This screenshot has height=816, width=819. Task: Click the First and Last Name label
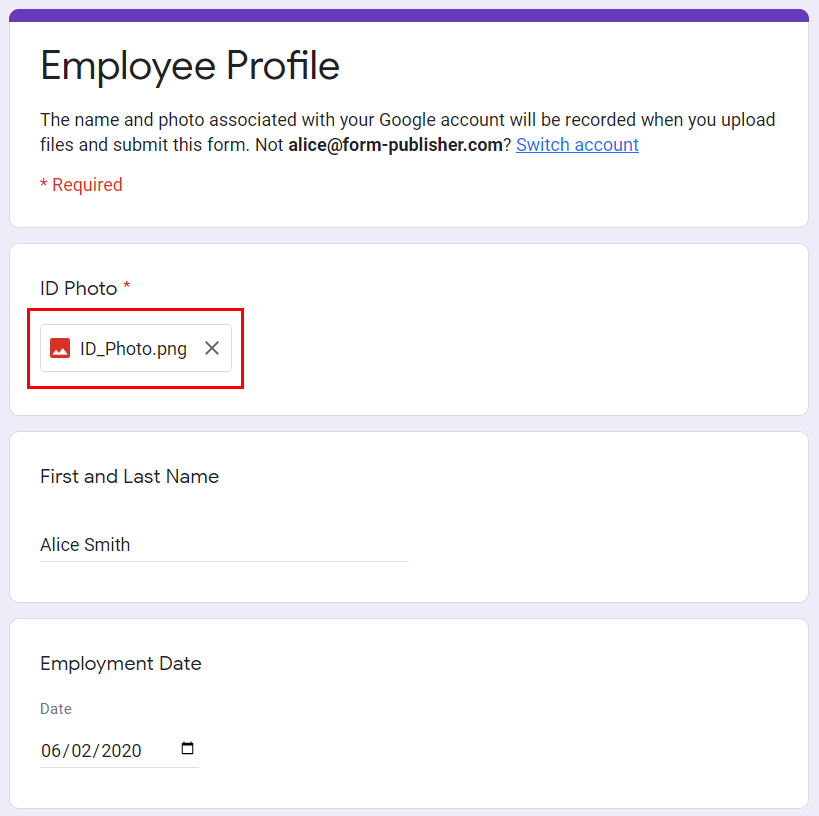(x=130, y=476)
